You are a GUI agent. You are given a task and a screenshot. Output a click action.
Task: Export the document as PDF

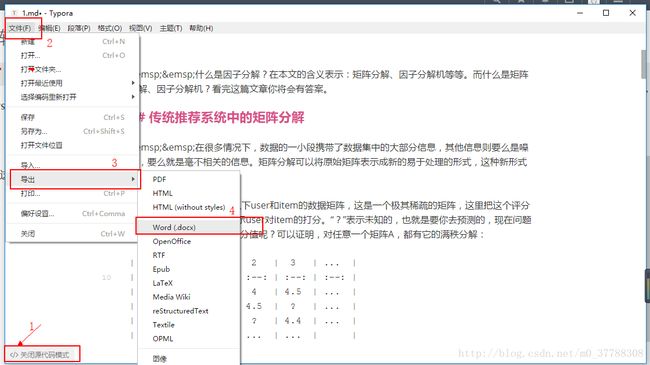(189, 179)
